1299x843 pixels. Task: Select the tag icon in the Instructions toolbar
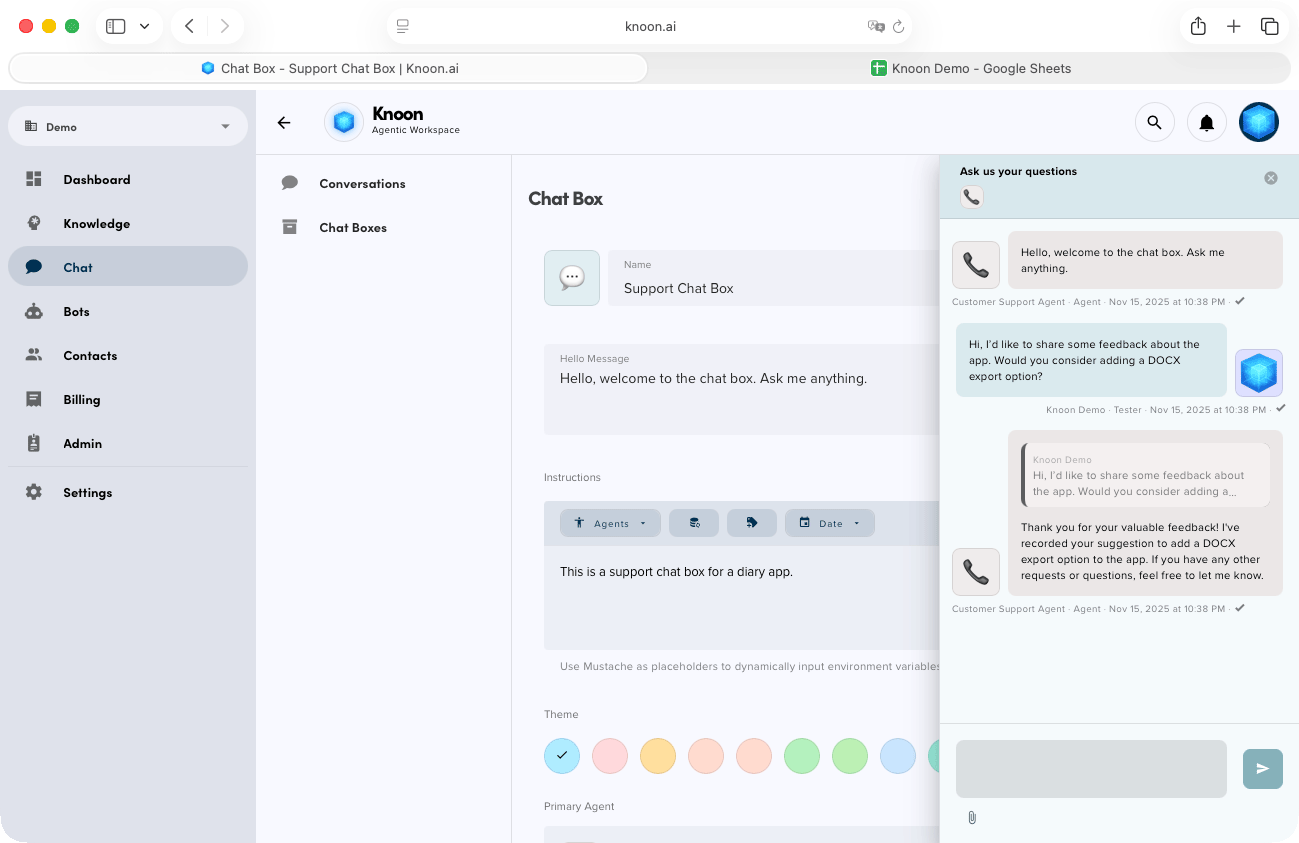[x=752, y=522]
